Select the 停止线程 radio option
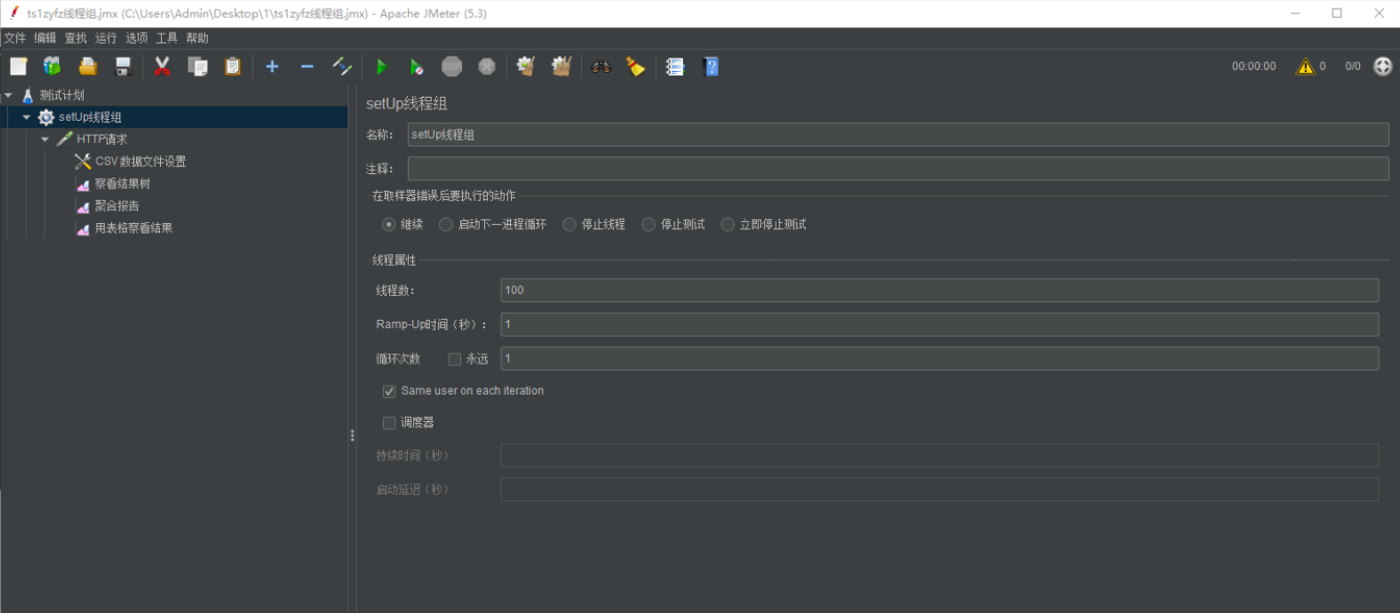1400x613 pixels. point(569,224)
